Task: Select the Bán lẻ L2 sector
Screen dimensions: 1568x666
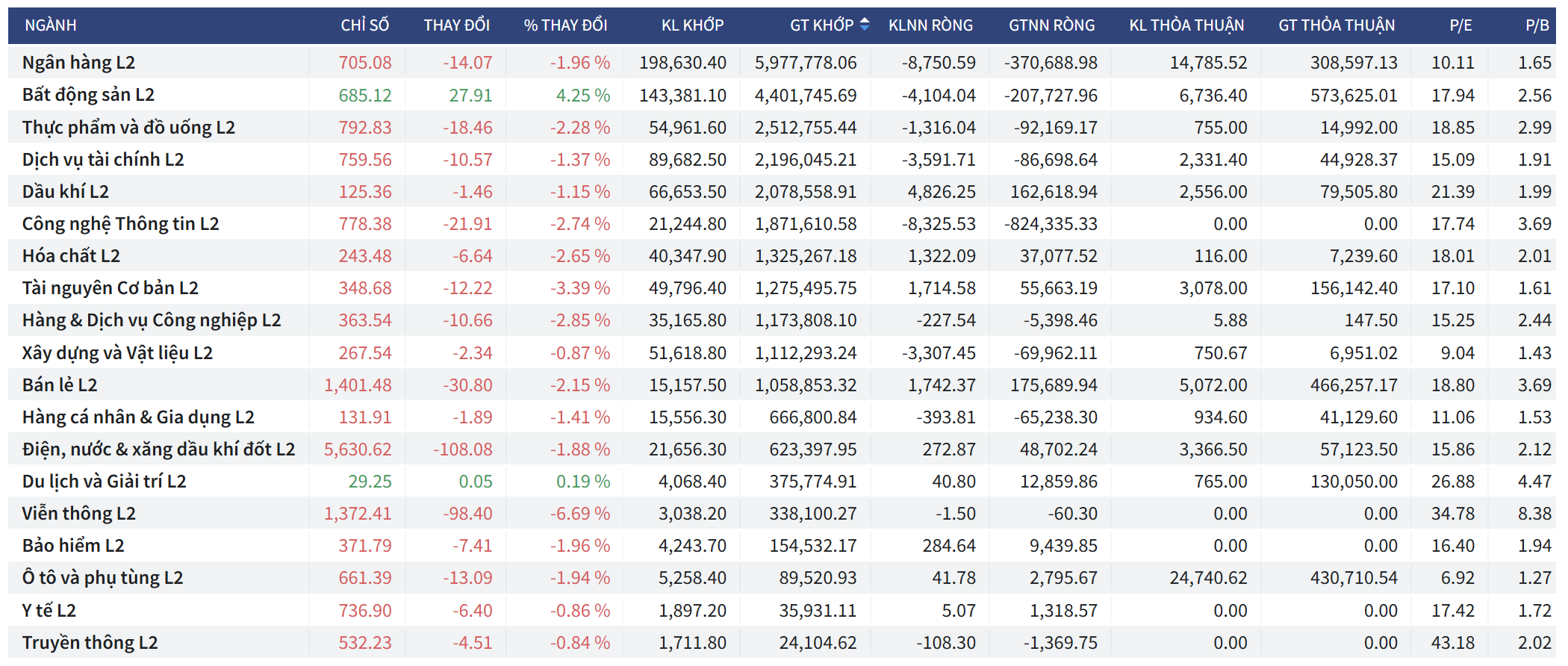Action: point(60,385)
